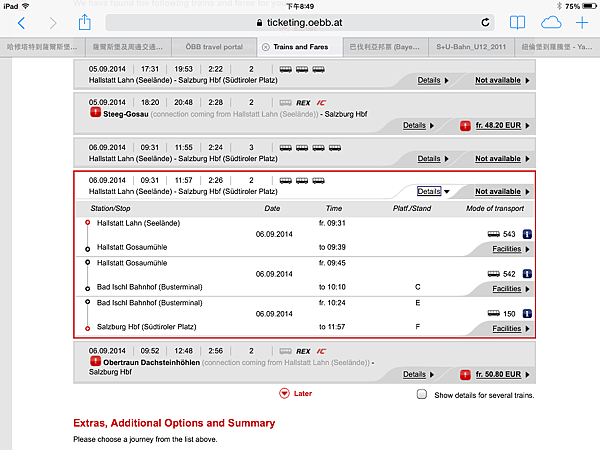
Task: Click the REX logo in 09:52 row
Action: pyautogui.click(x=303, y=351)
